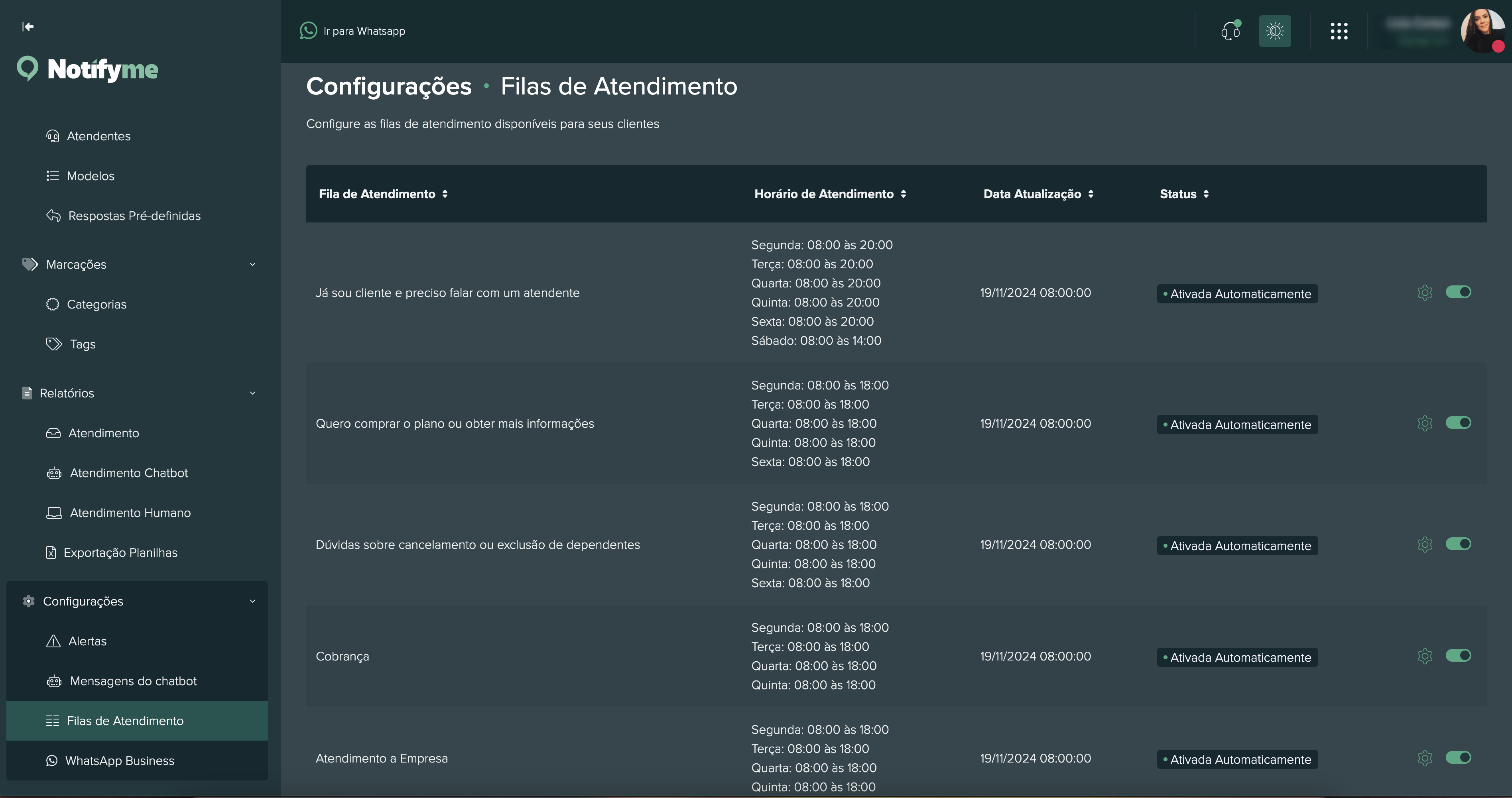
Task: Click the Respostas Pré-definidas reply icon
Action: tap(53, 215)
